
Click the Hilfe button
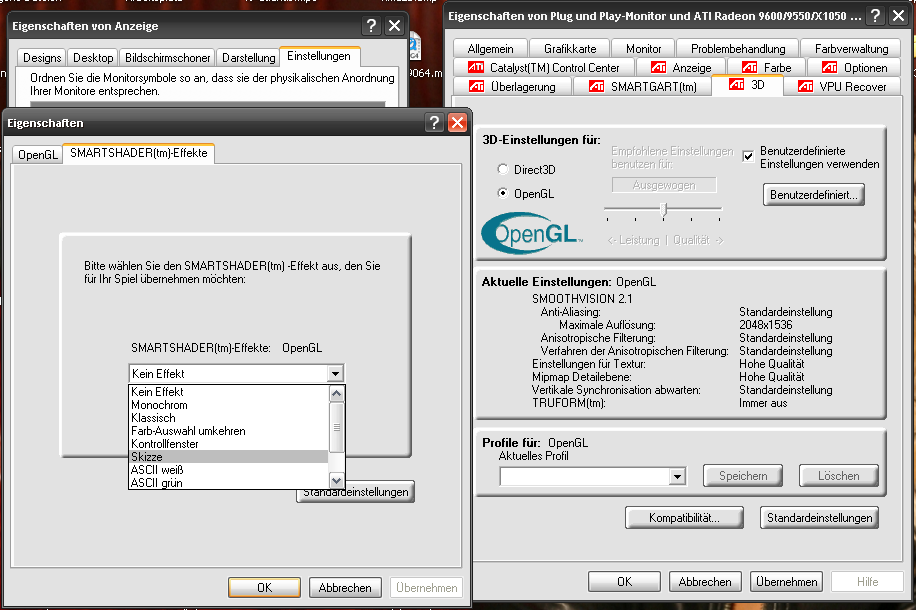868,582
